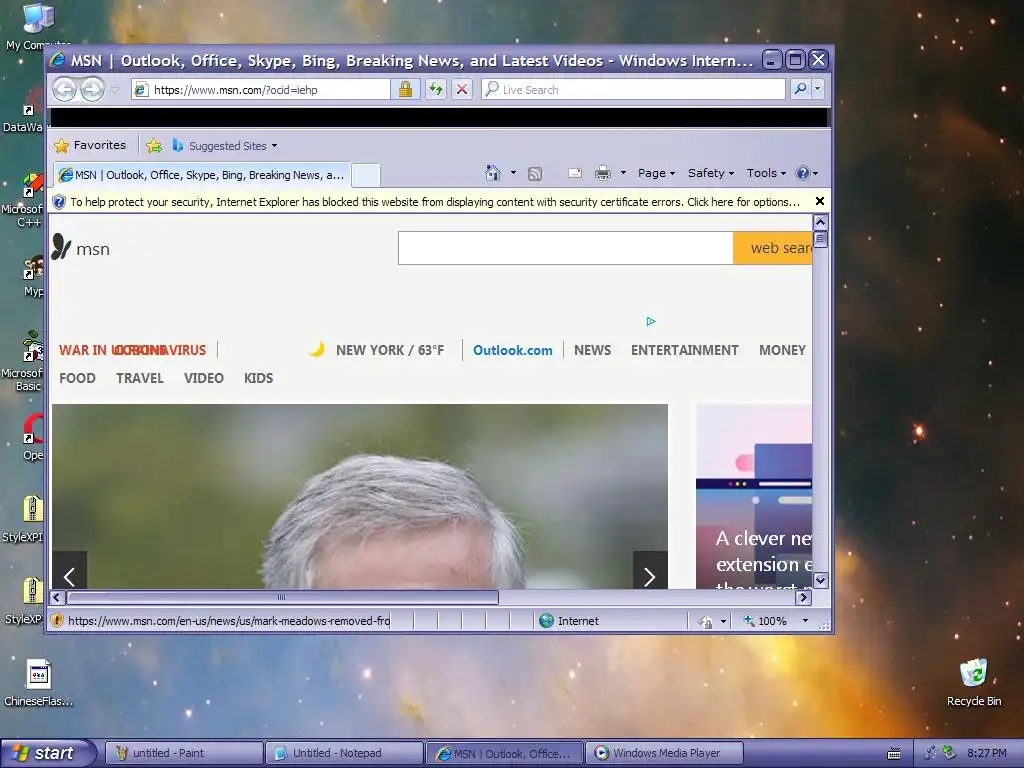The image size is (1024, 768).
Task: Stop loading with the red X icon
Action: click(462, 89)
